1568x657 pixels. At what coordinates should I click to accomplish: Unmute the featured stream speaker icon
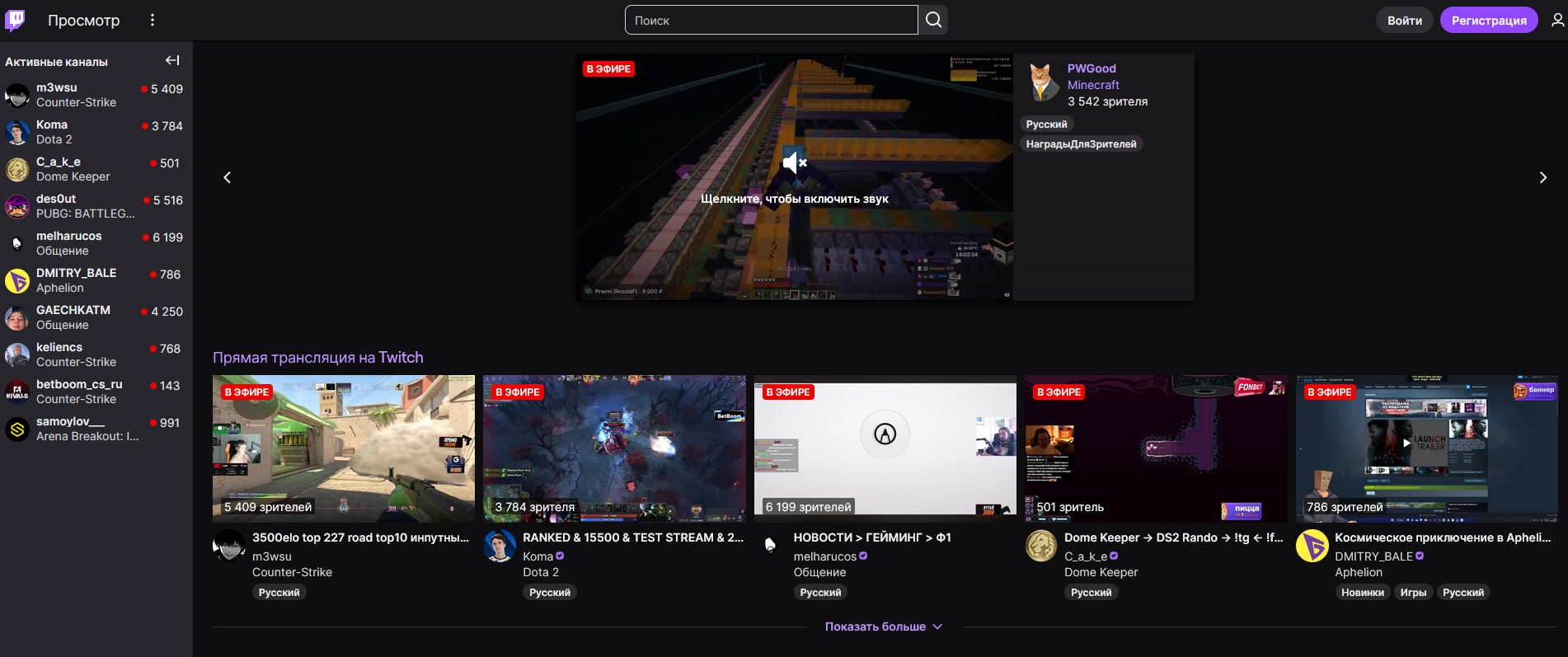pyautogui.click(x=795, y=162)
